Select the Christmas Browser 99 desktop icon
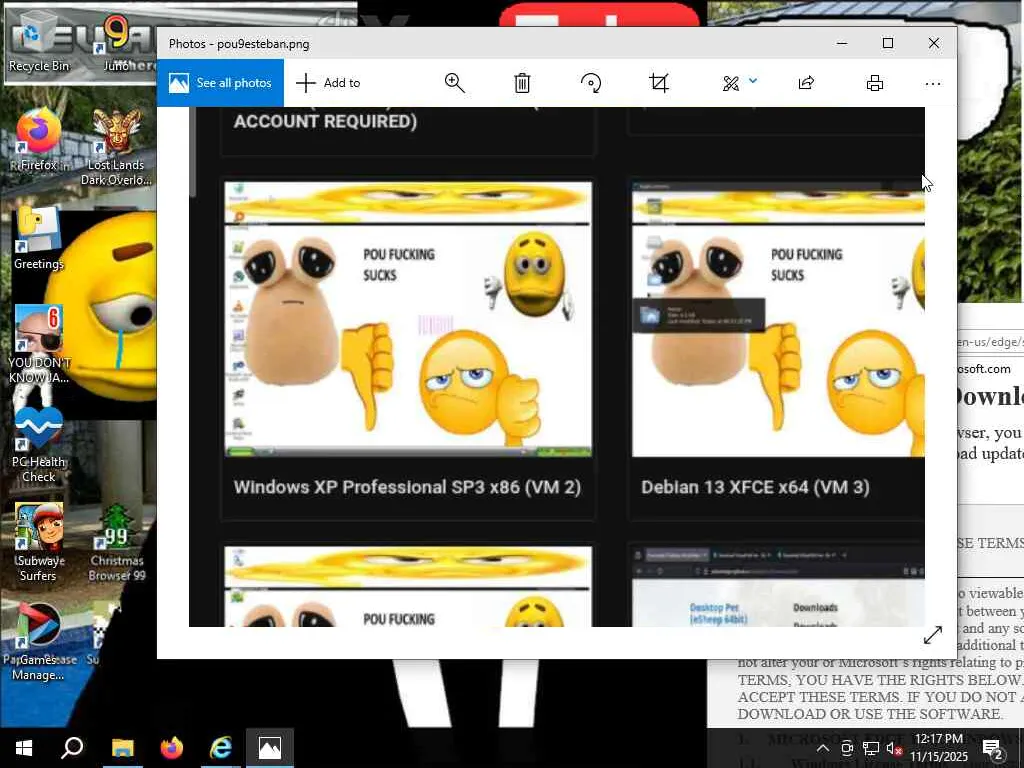The width and height of the screenshot is (1024, 768). coord(116,543)
